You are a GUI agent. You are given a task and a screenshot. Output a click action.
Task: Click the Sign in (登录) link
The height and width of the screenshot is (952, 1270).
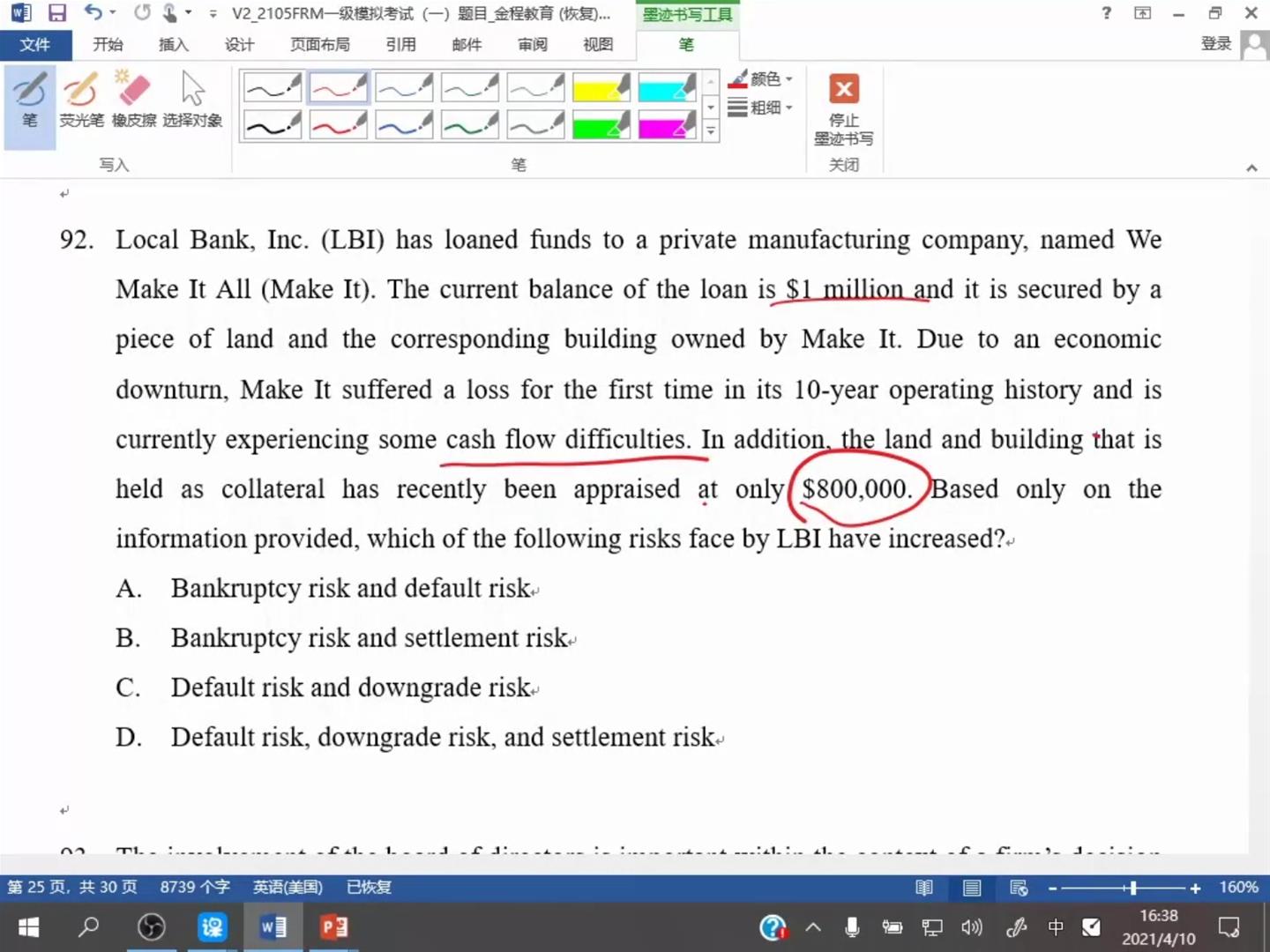[x=1215, y=44]
